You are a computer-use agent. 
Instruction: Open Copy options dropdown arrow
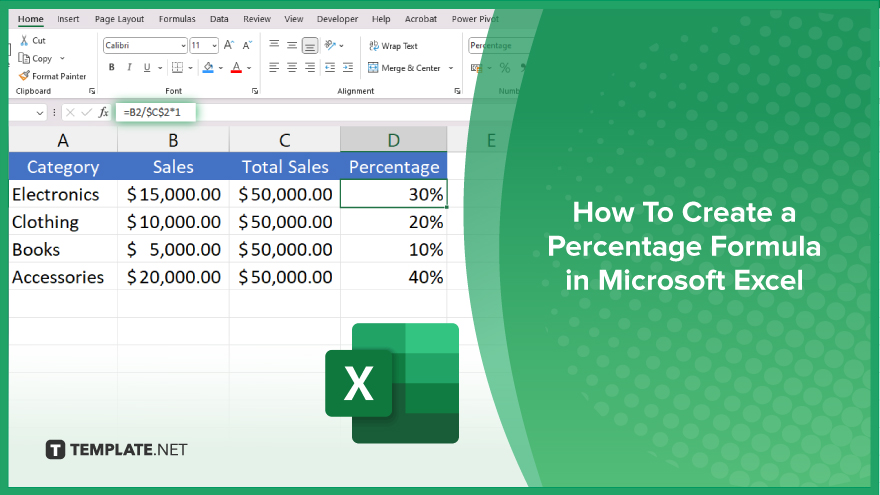pyautogui.click(x=62, y=58)
